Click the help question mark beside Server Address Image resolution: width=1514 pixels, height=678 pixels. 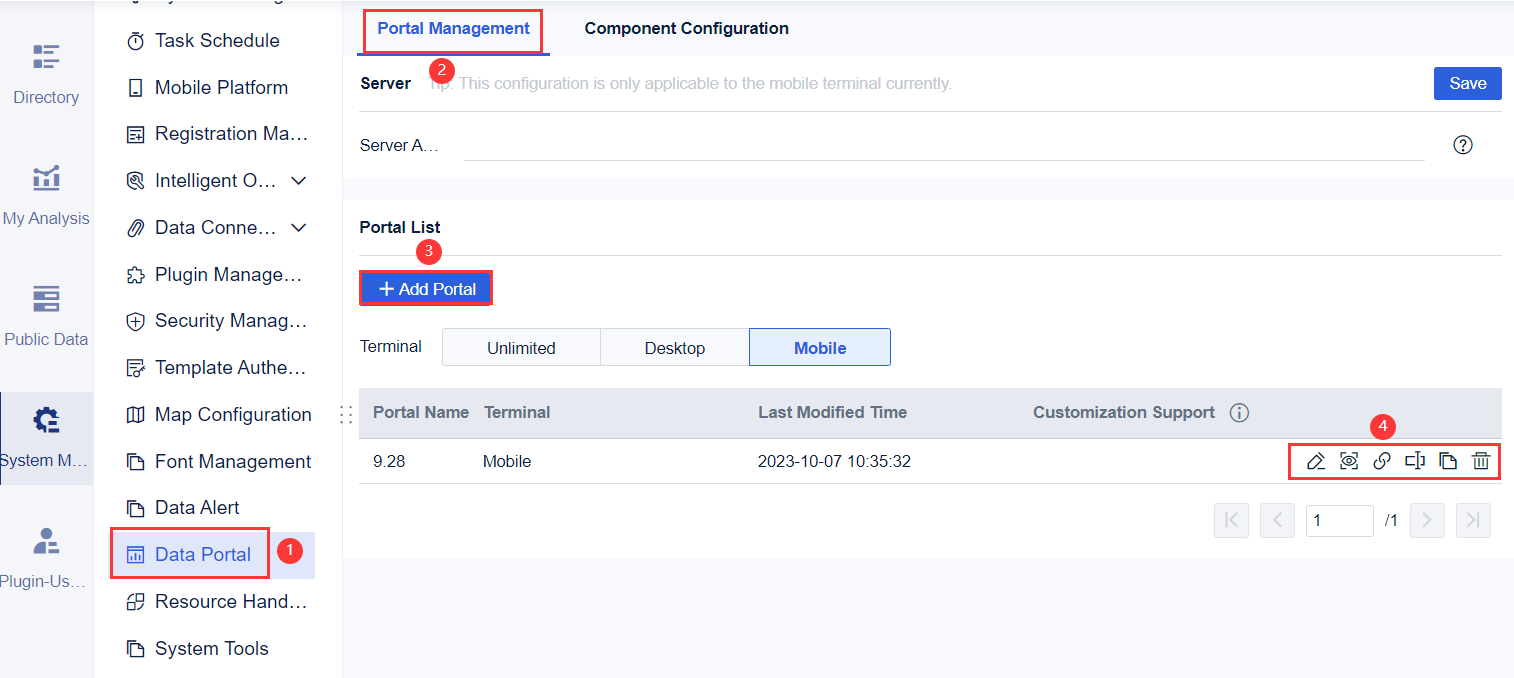1463,145
